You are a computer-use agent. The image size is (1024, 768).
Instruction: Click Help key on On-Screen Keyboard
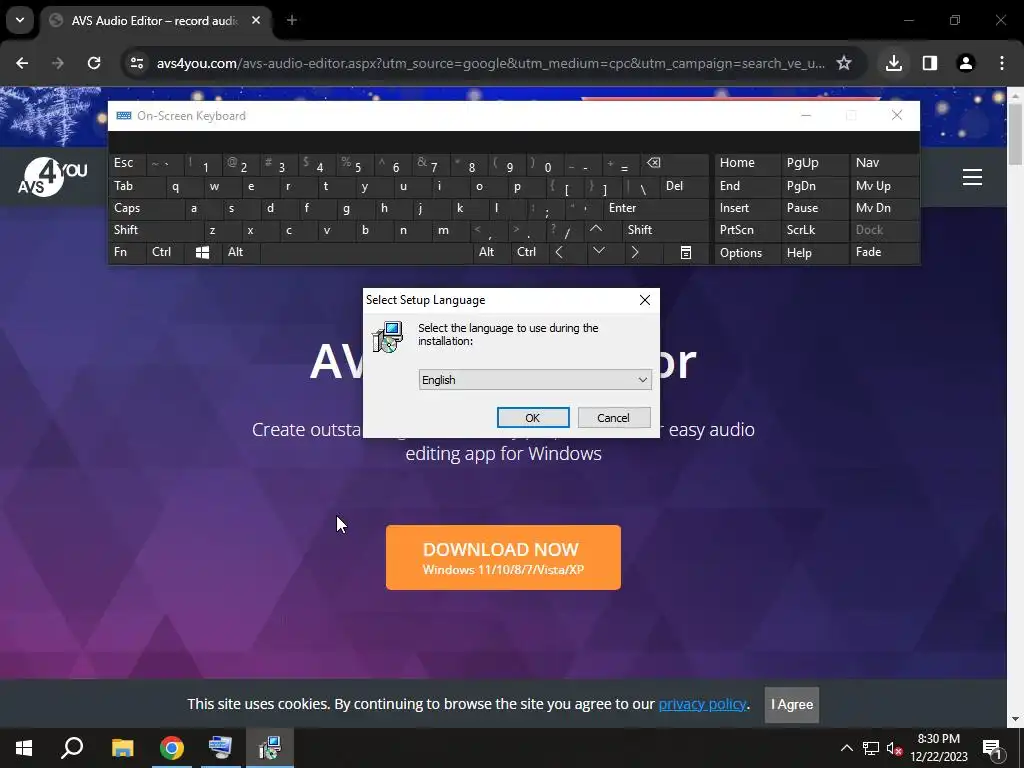point(814,253)
